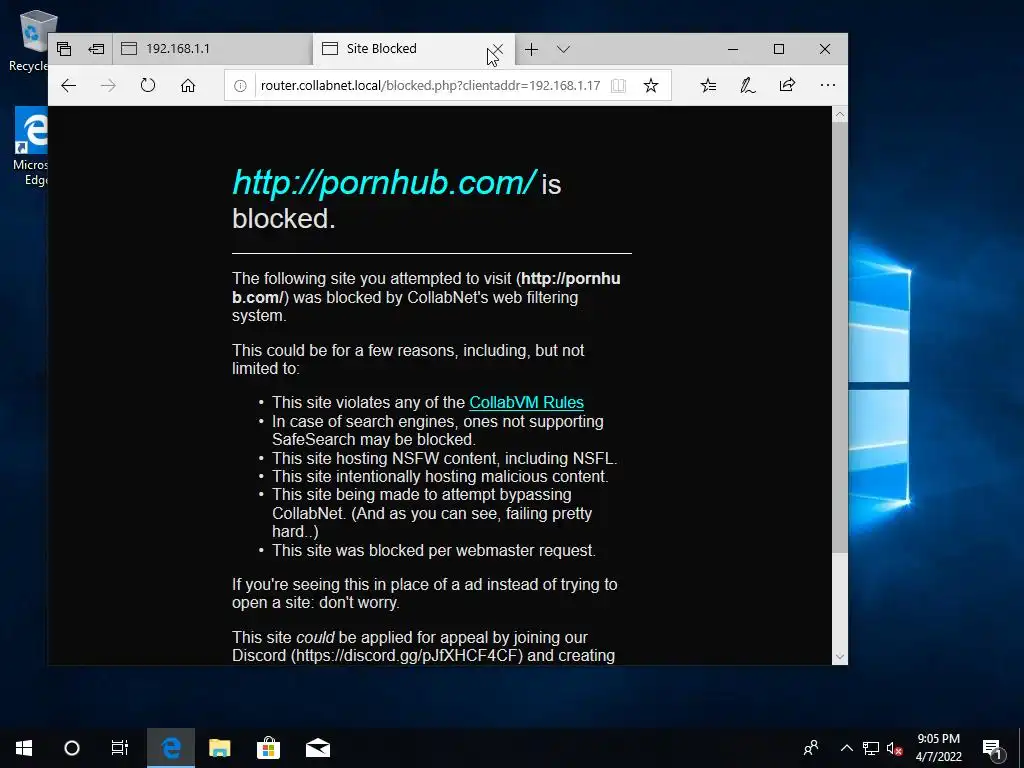Click 'This site intentionally hosting malicious content.' line

pos(440,477)
